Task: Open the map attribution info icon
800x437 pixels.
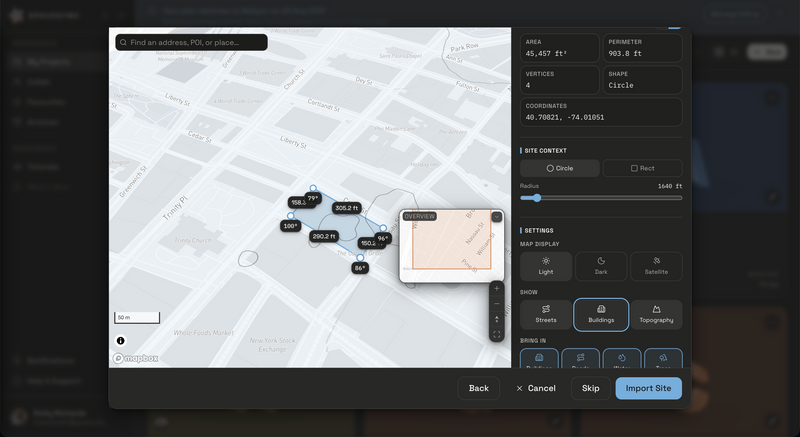Action: tap(120, 341)
